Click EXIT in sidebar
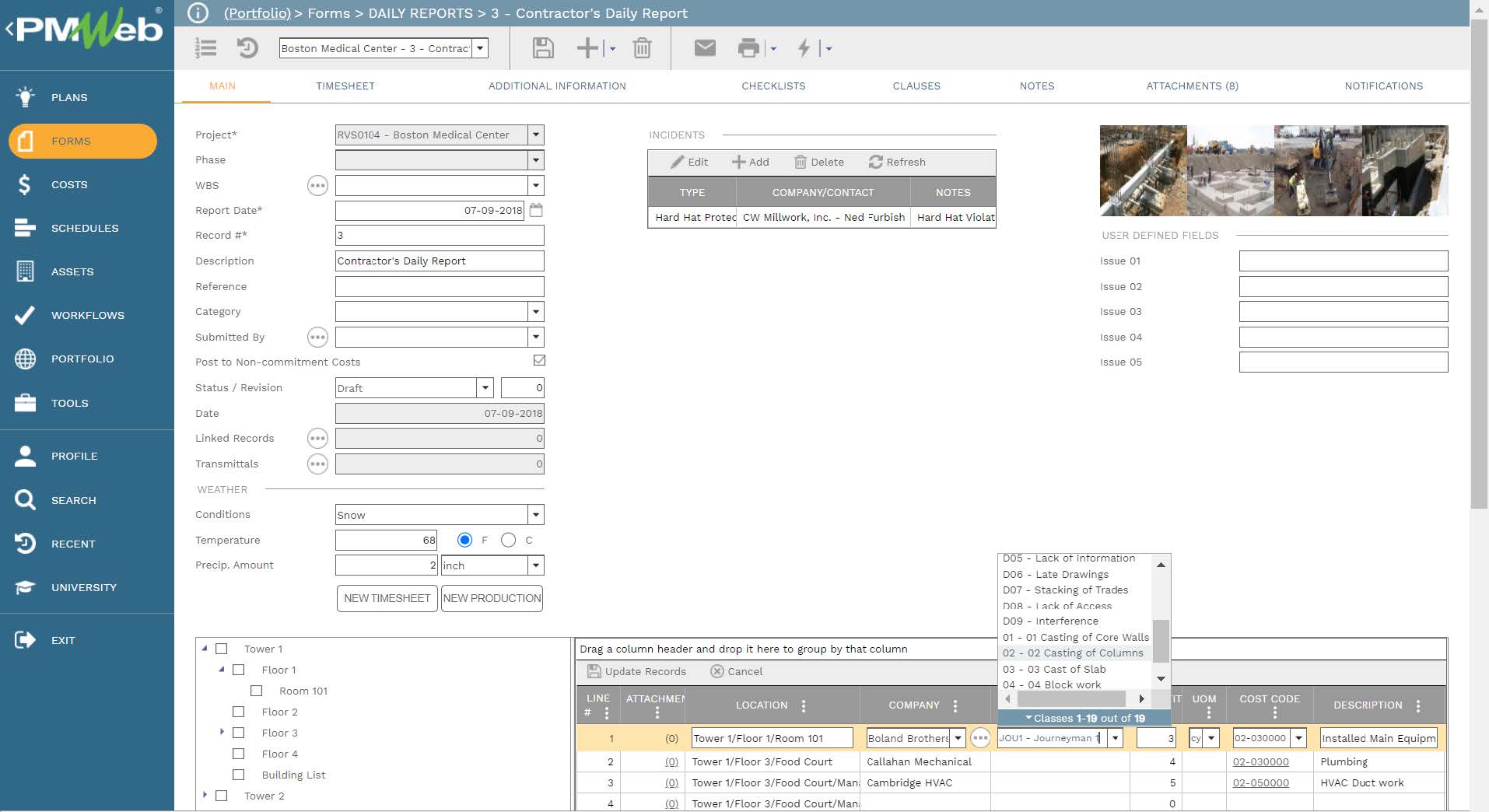The height and width of the screenshot is (812, 1489). 63,640
